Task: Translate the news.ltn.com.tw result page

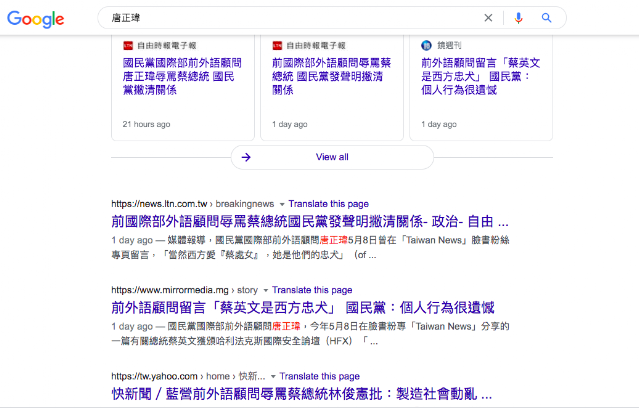Action: [x=328, y=204]
